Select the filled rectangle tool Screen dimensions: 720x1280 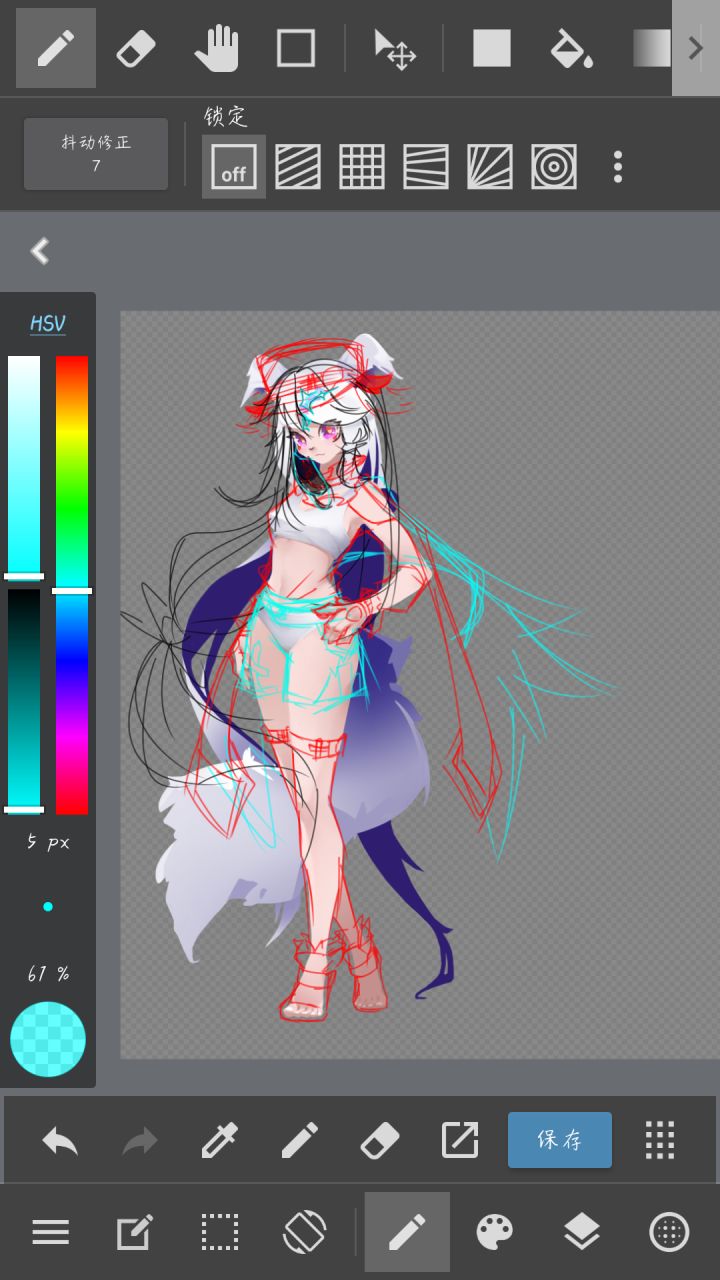pyautogui.click(x=492, y=48)
